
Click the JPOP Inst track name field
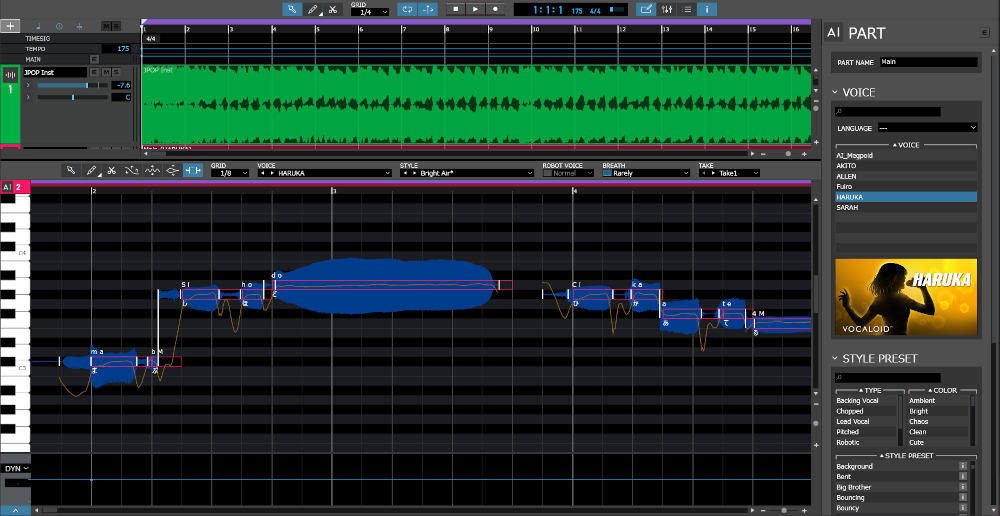pos(55,72)
